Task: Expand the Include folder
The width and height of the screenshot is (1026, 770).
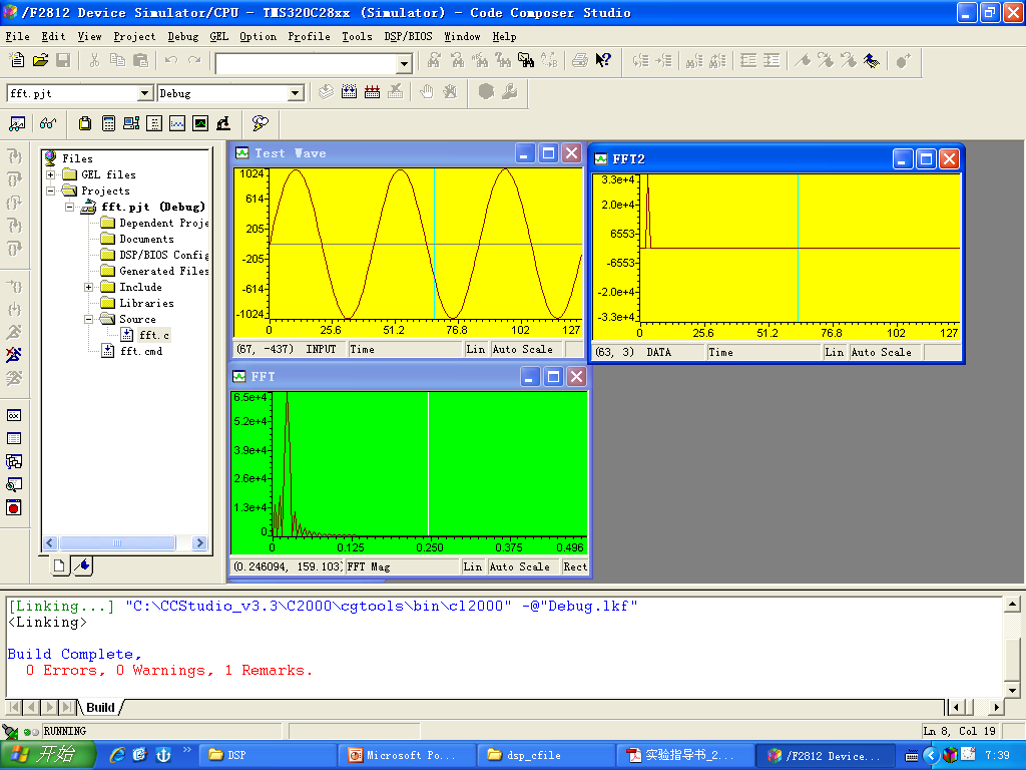Action: pyautogui.click(x=88, y=287)
